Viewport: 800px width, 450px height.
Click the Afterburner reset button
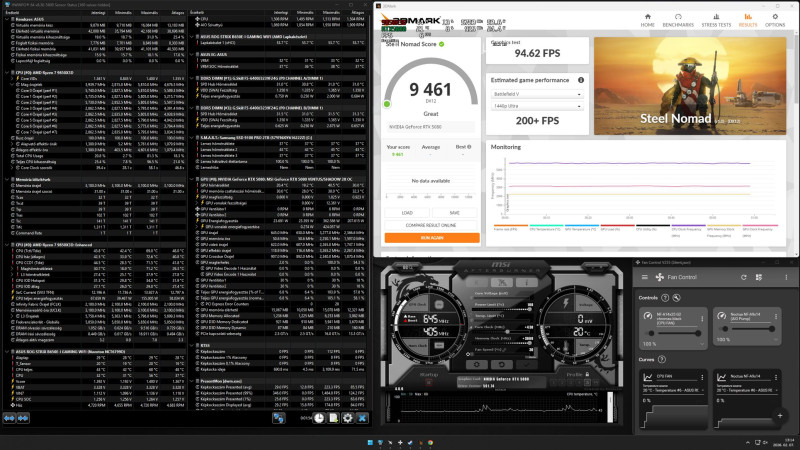(502, 365)
